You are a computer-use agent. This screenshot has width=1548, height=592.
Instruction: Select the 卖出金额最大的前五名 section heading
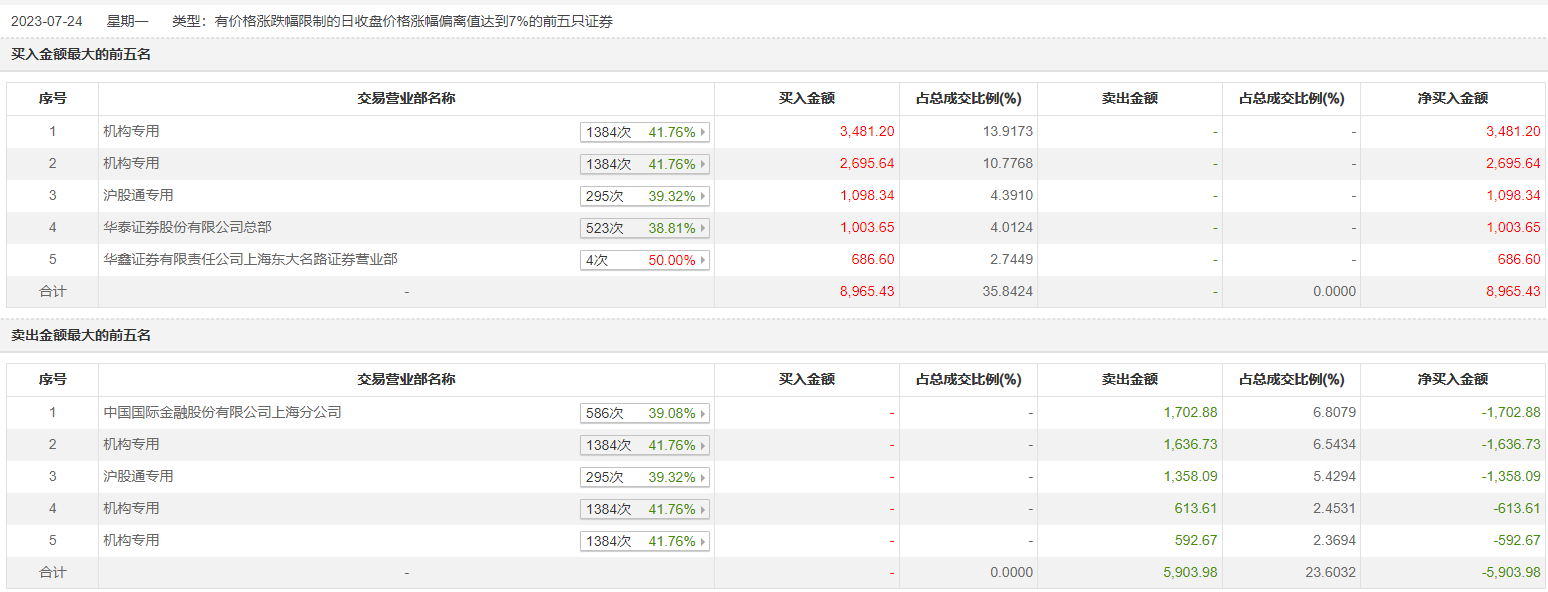(x=80, y=335)
